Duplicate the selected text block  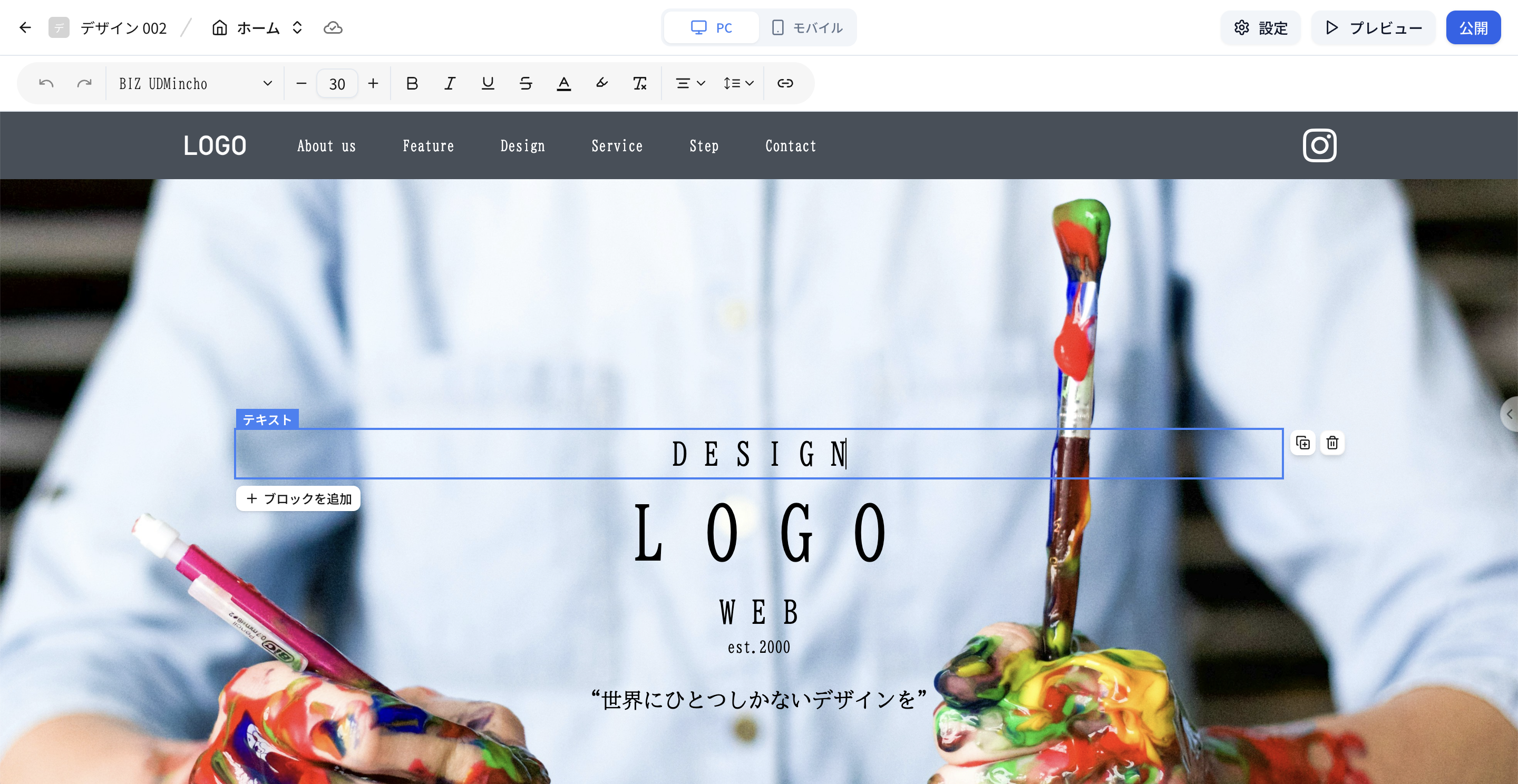click(x=1302, y=443)
